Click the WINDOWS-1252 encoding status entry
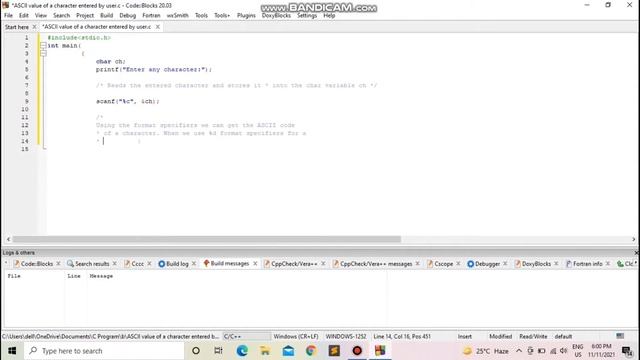Viewport: 640px width, 360px height. pyautogui.click(x=346, y=336)
